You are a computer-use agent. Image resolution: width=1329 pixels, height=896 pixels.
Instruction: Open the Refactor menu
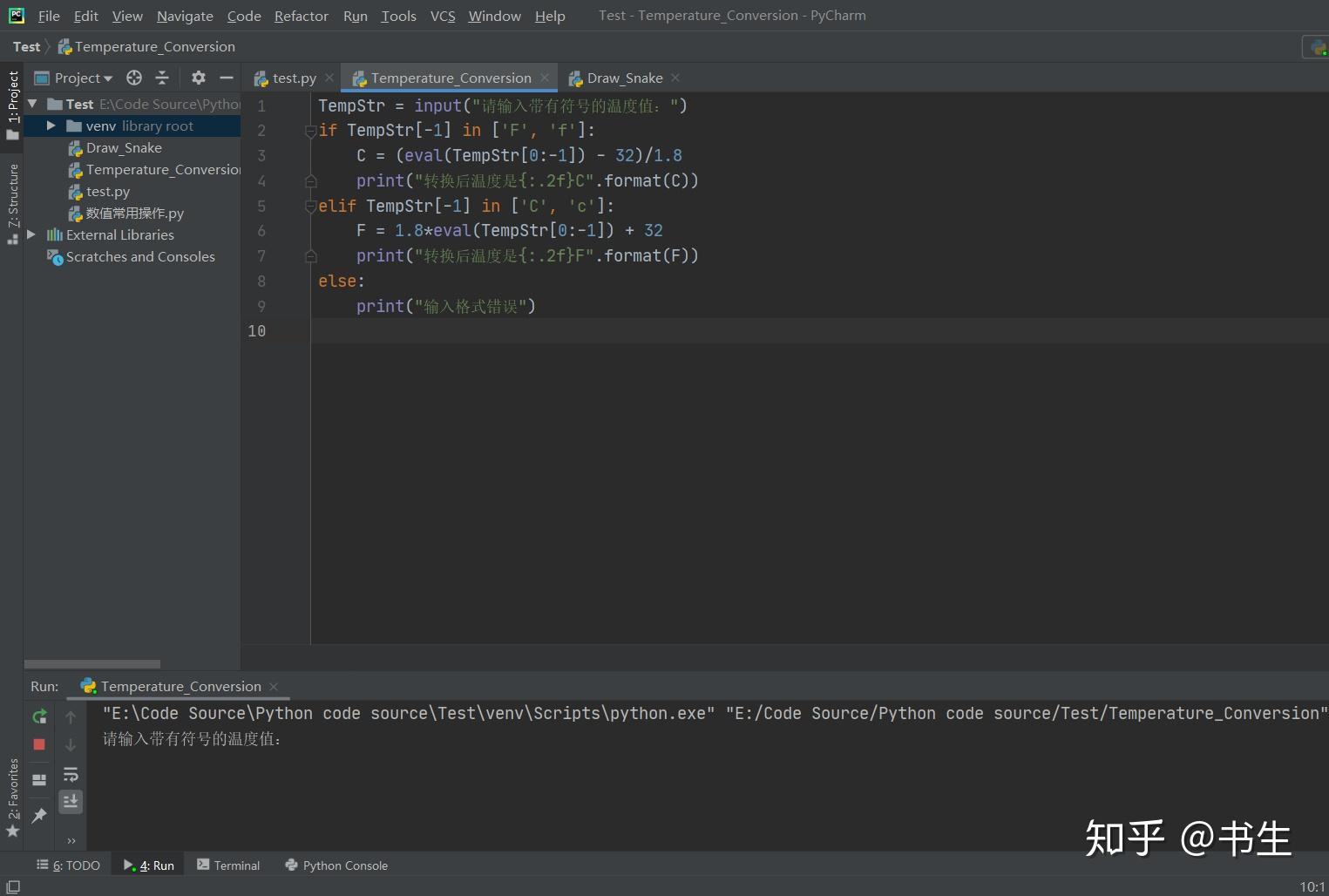pos(301,16)
